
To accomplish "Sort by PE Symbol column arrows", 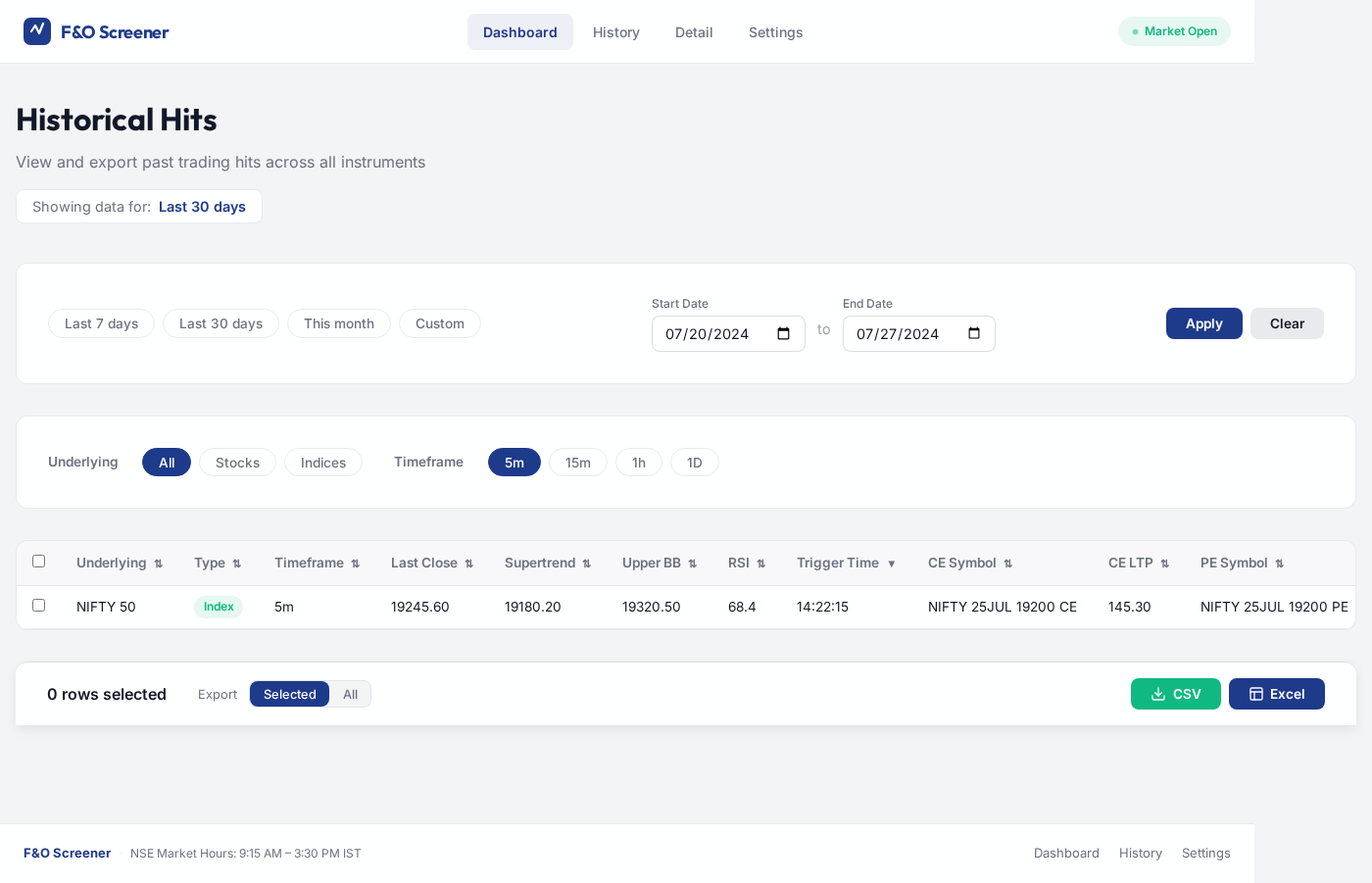I will click(x=1279, y=564).
